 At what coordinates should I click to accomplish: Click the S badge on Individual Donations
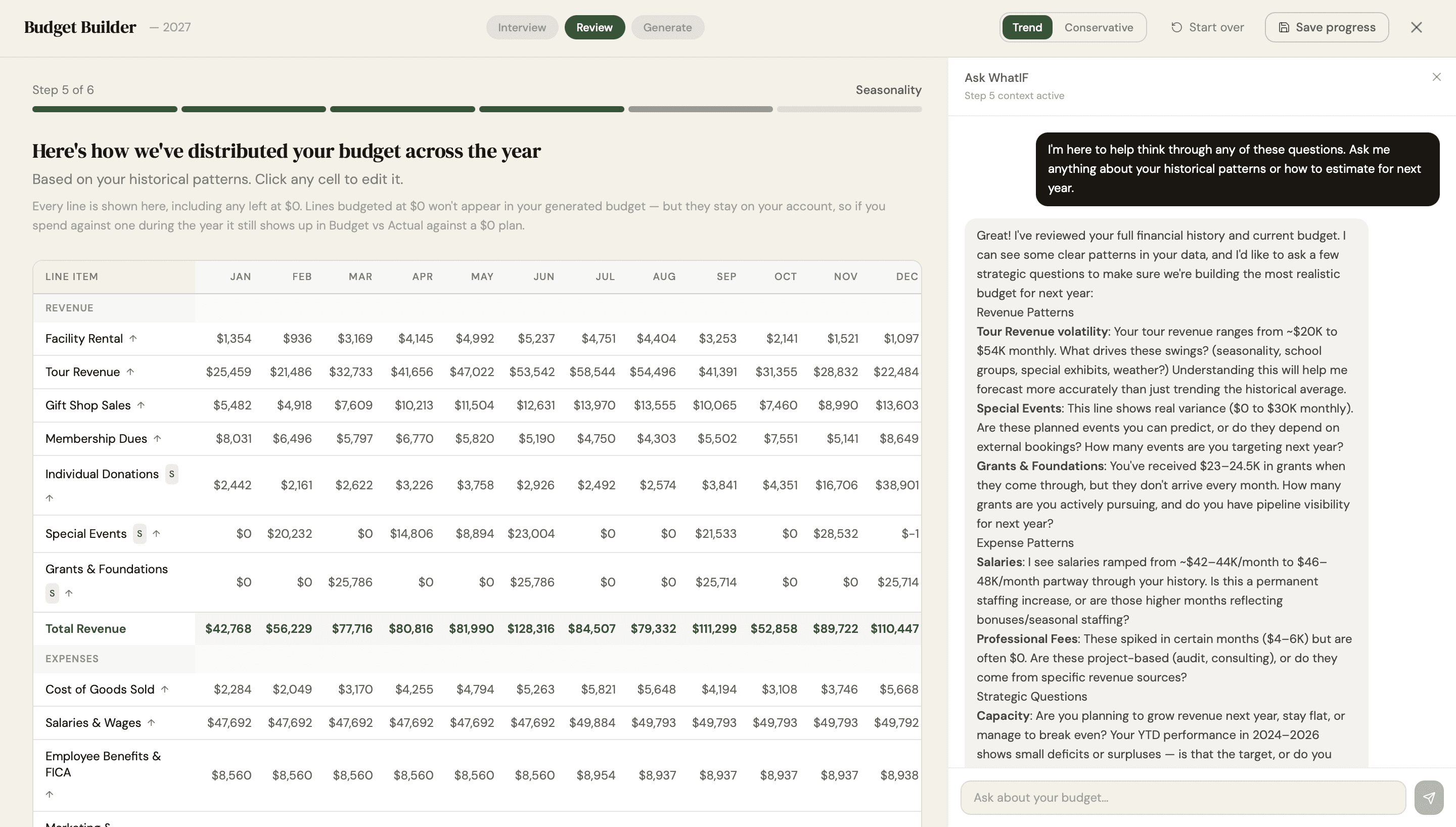coord(171,474)
